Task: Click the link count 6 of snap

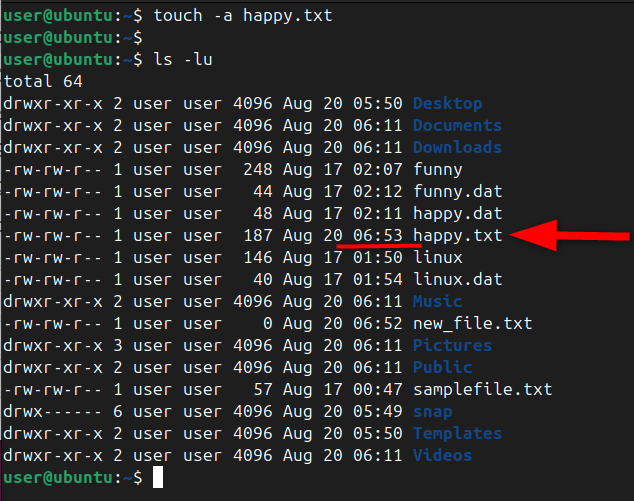Action: [118, 412]
